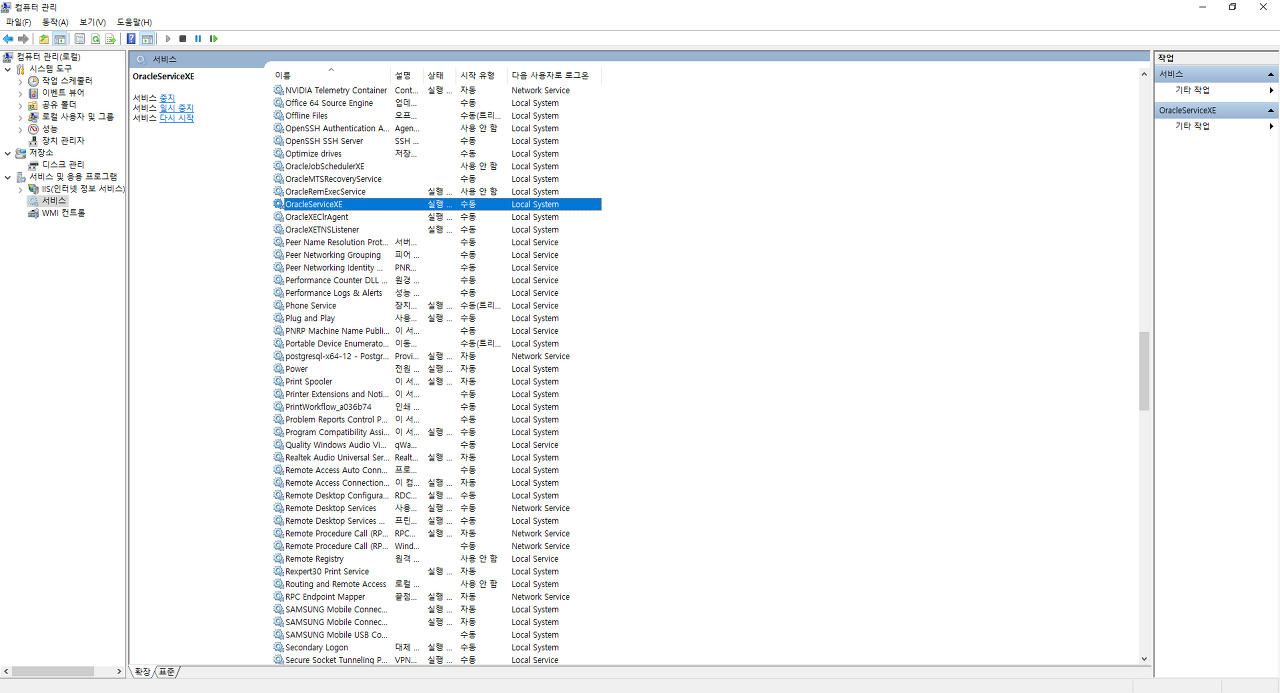Viewport: 1280px width, 693px height.
Task: Click the Up one level folder icon
Action: 45,39
